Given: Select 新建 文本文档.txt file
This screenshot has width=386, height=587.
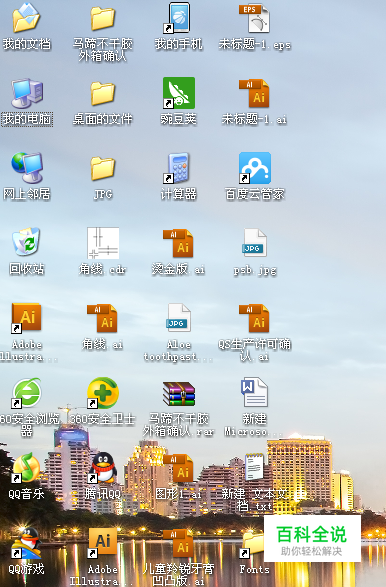Looking at the screenshot, I should [255, 467].
